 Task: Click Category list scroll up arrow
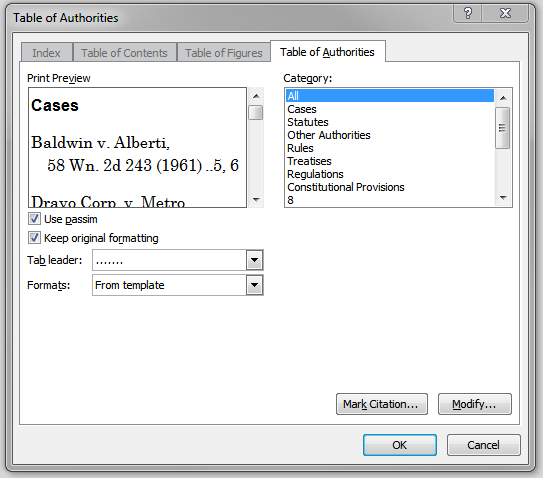[503, 98]
